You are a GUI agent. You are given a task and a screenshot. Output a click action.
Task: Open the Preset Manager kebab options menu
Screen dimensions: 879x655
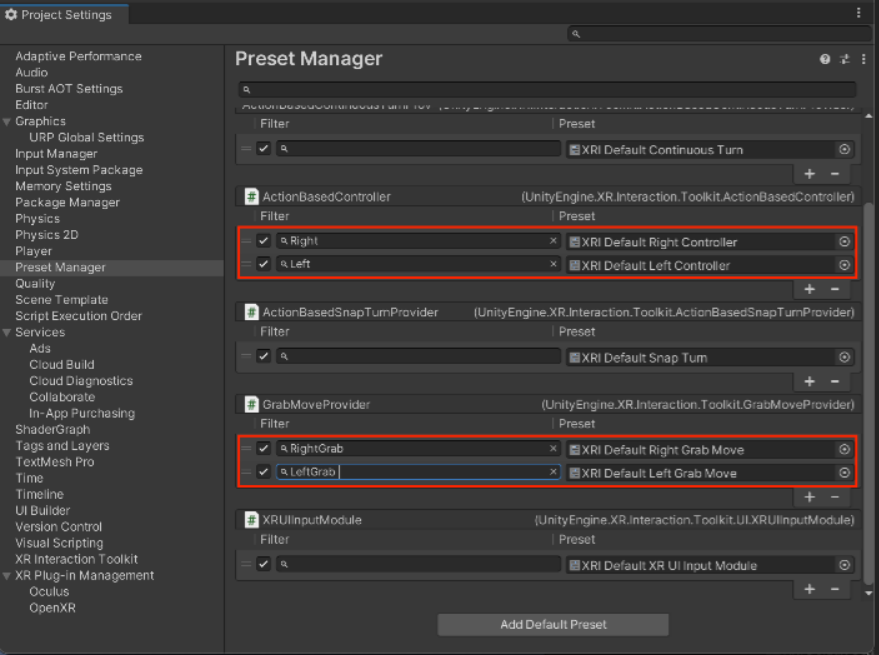coord(863,59)
